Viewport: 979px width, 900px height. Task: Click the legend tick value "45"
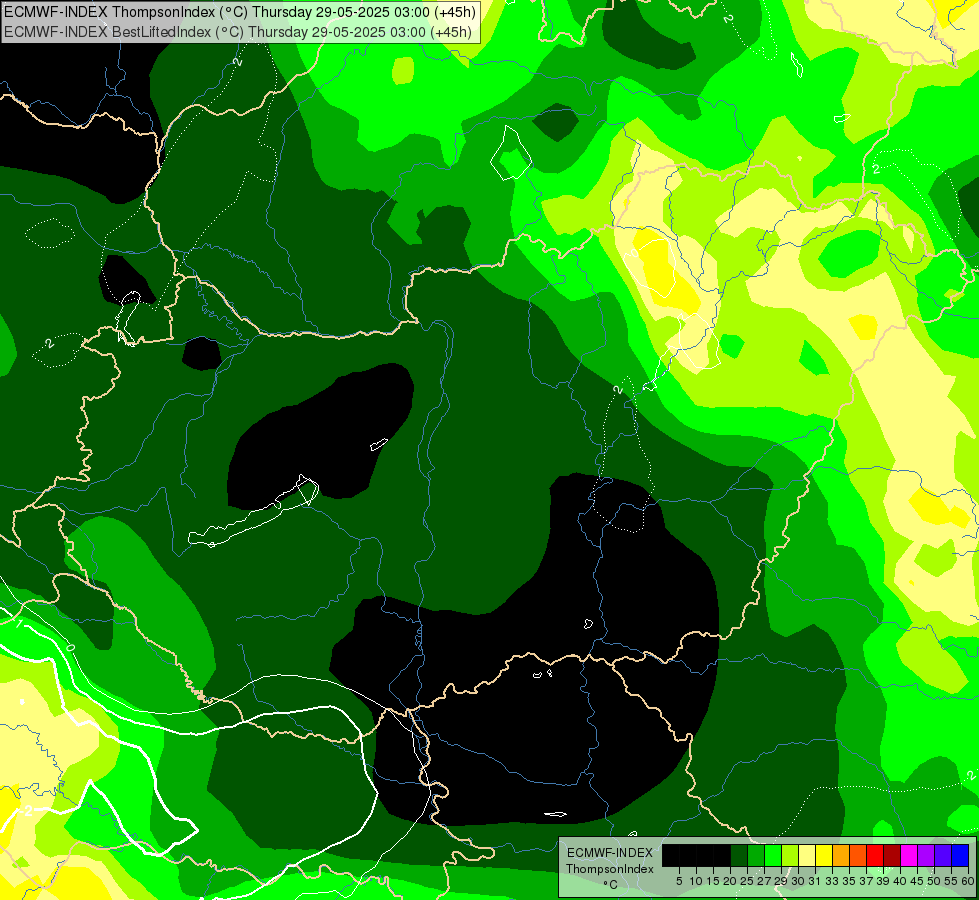[918, 881]
